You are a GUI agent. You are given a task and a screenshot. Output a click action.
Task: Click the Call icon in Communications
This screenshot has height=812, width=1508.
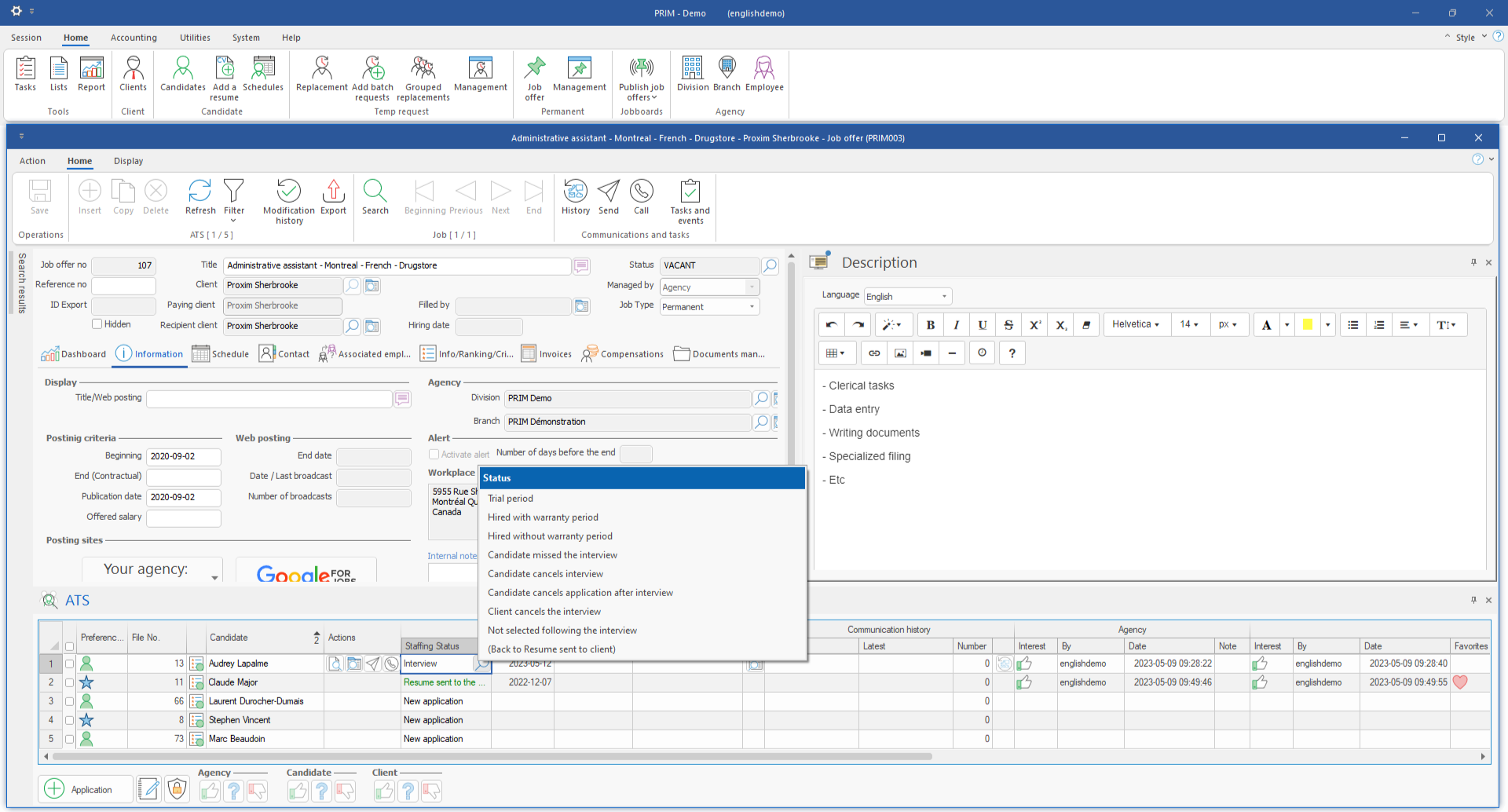click(642, 198)
